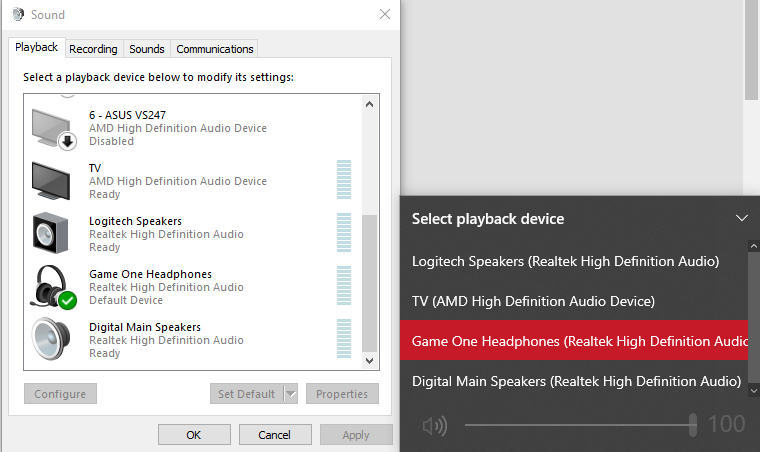The height and width of the screenshot is (452, 760).
Task: Choose Digital Main Speakers in flyout
Action: (x=574, y=381)
